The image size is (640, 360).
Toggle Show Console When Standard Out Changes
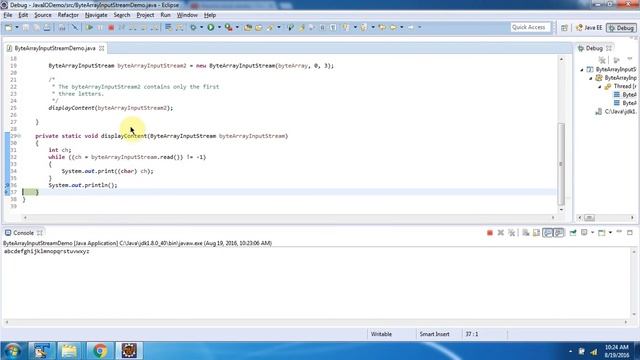pyautogui.click(x=548, y=233)
